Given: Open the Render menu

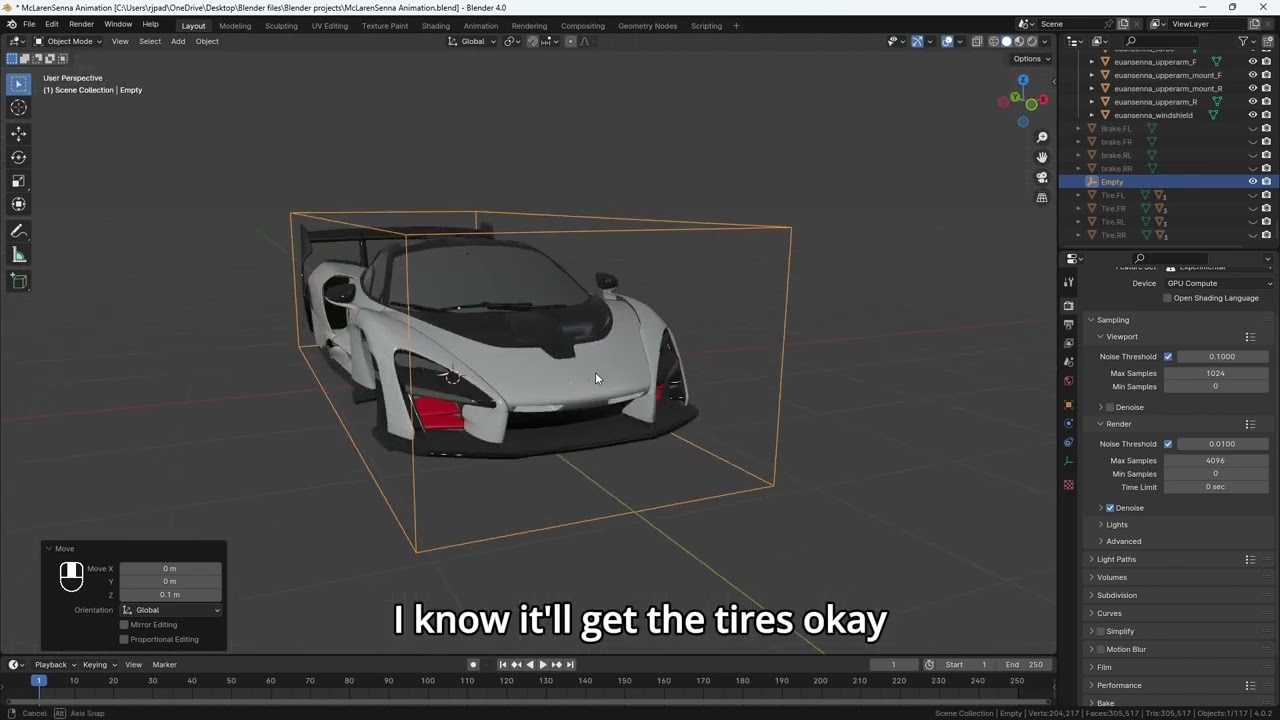Looking at the screenshot, I should pos(81,24).
